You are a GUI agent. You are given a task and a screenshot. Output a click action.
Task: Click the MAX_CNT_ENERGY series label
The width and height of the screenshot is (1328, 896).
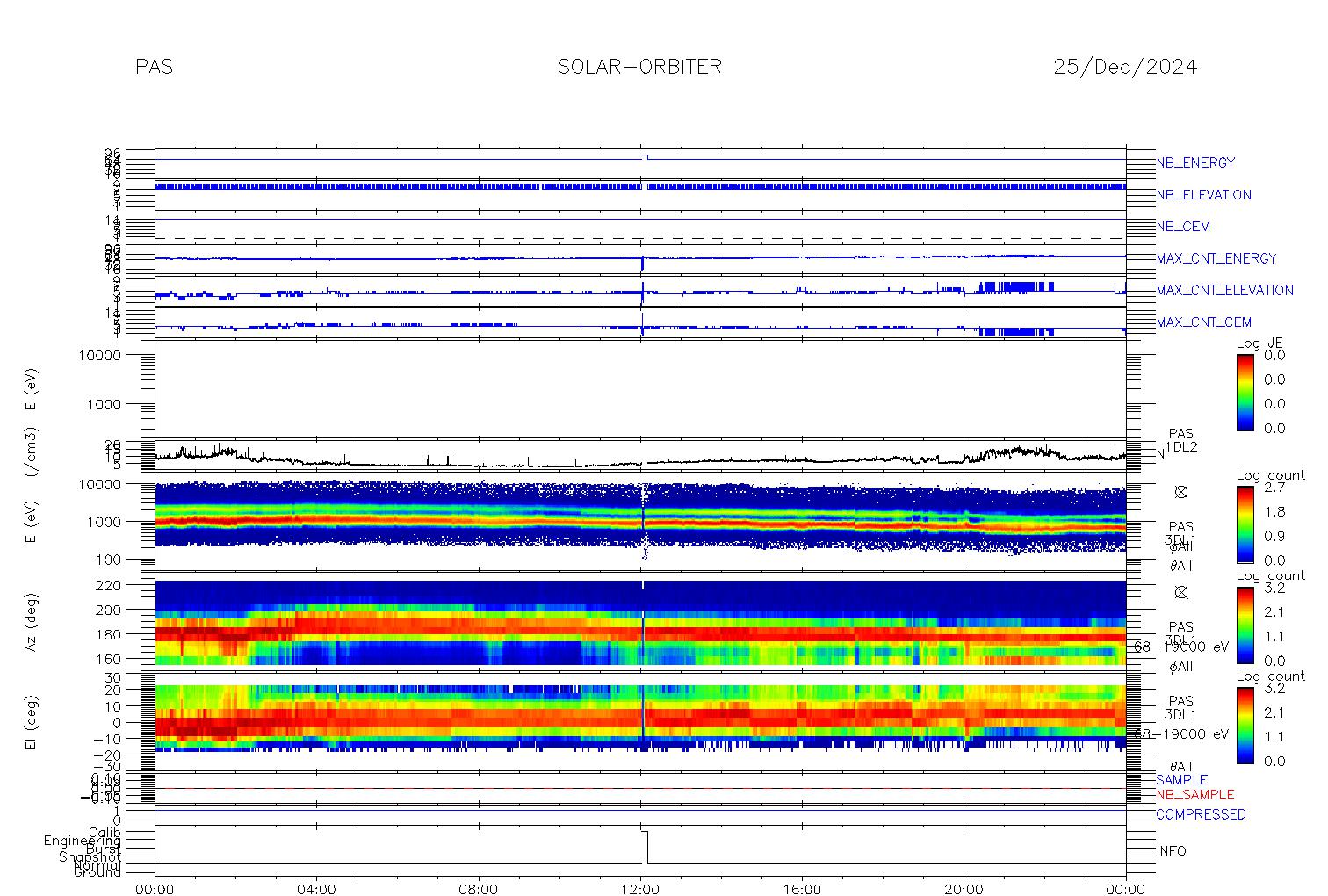coord(1216,258)
